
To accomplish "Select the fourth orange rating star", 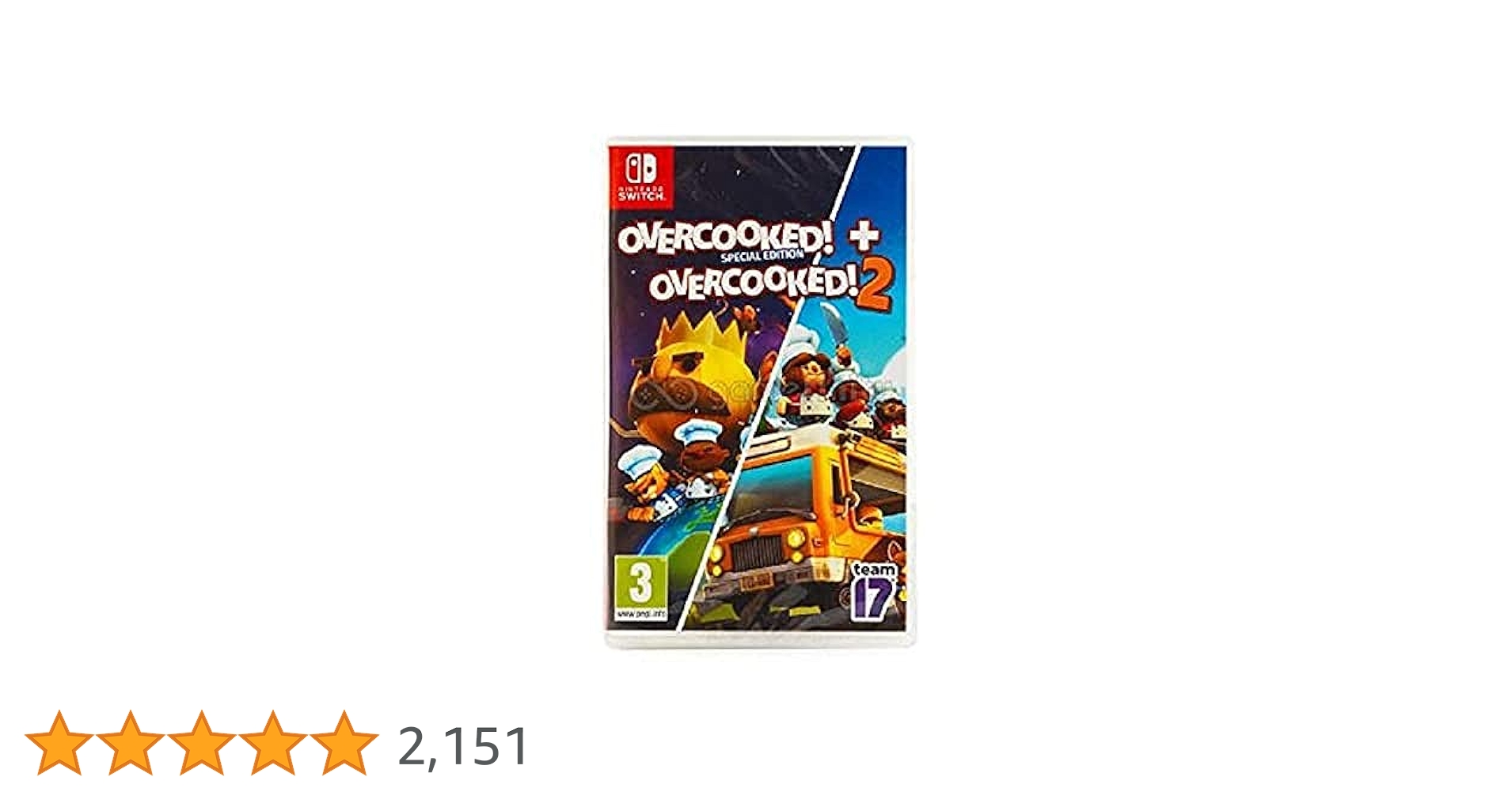I will click(x=272, y=743).
